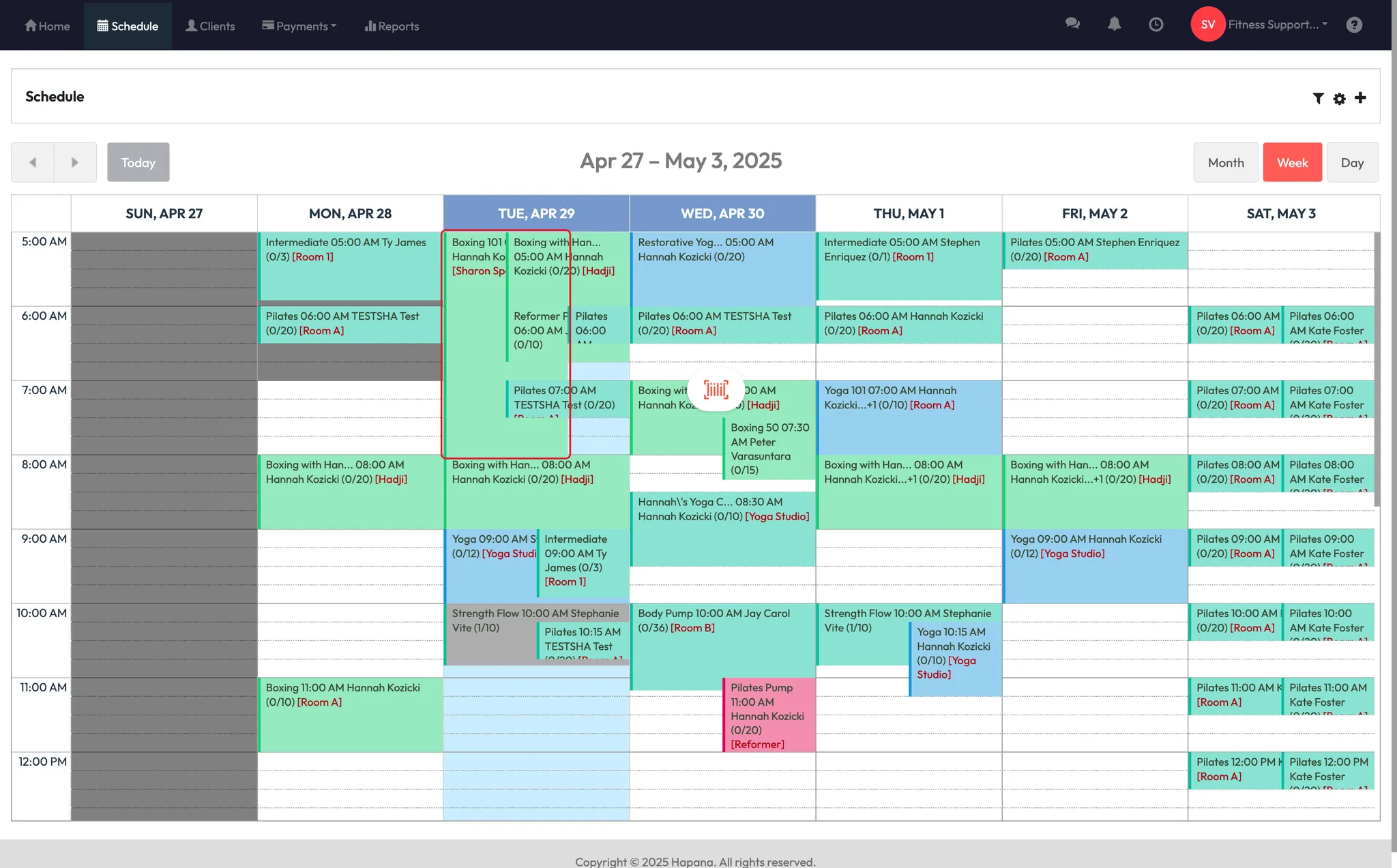Open the pink Pilates Pump 11:00 AM class
1397x868 pixels.
(769, 715)
